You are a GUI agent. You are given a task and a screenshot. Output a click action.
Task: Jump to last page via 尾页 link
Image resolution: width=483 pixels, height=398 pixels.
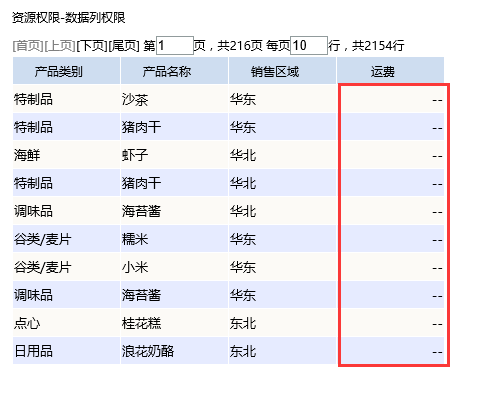(x=124, y=46)
